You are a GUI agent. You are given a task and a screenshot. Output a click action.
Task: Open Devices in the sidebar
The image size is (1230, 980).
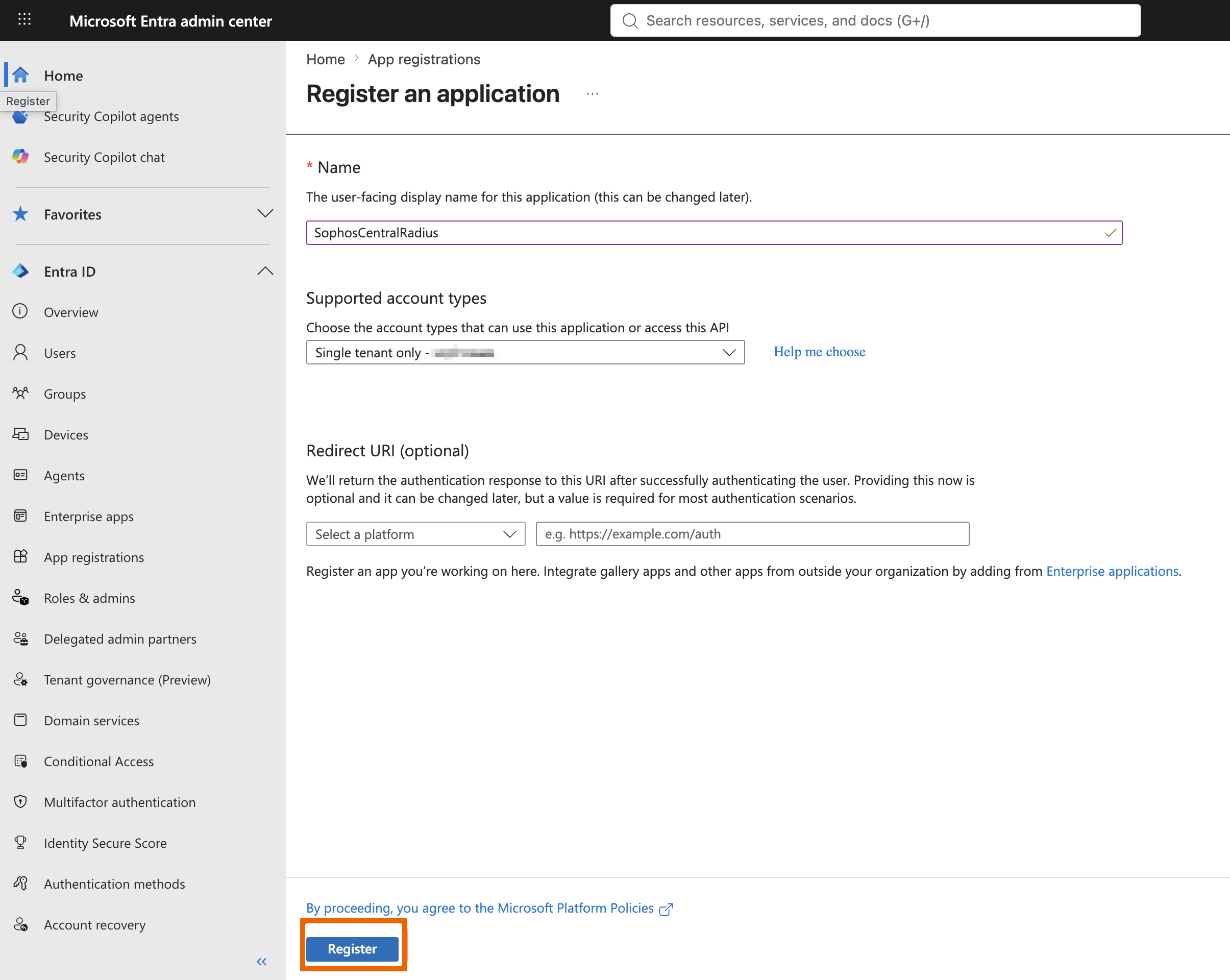coord(66,435)
